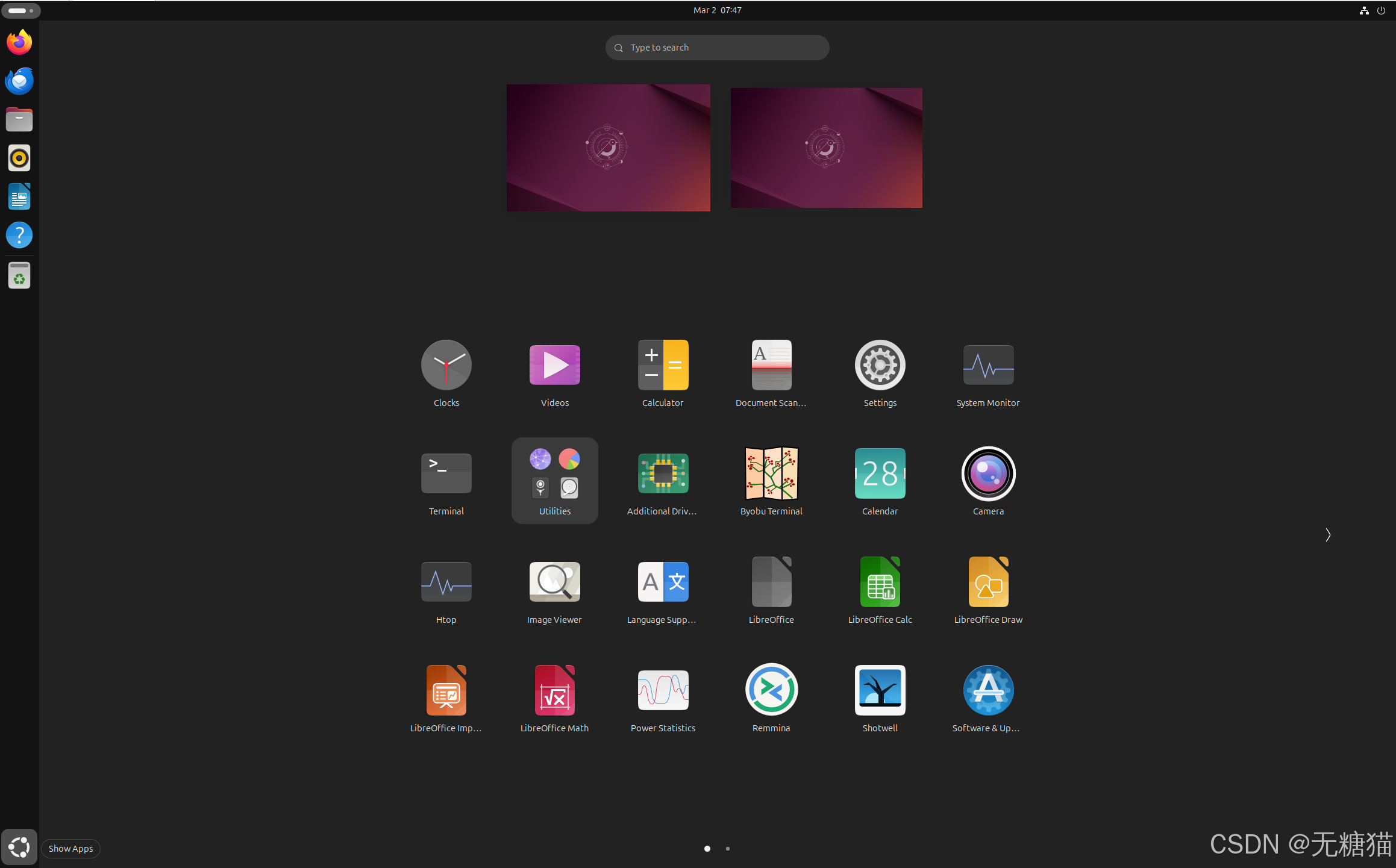1396x868 pixels.
Task: Open system power menu in top bar
Action: coord(1381,10)
